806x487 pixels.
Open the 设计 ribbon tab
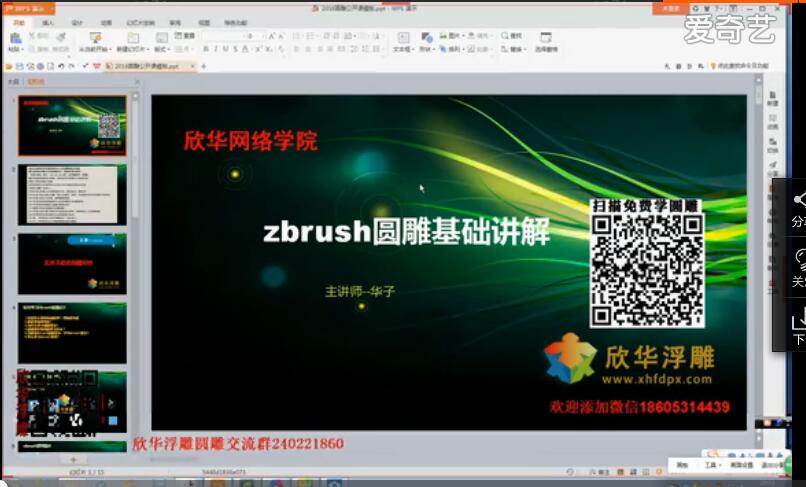click(x=77, y=23)
